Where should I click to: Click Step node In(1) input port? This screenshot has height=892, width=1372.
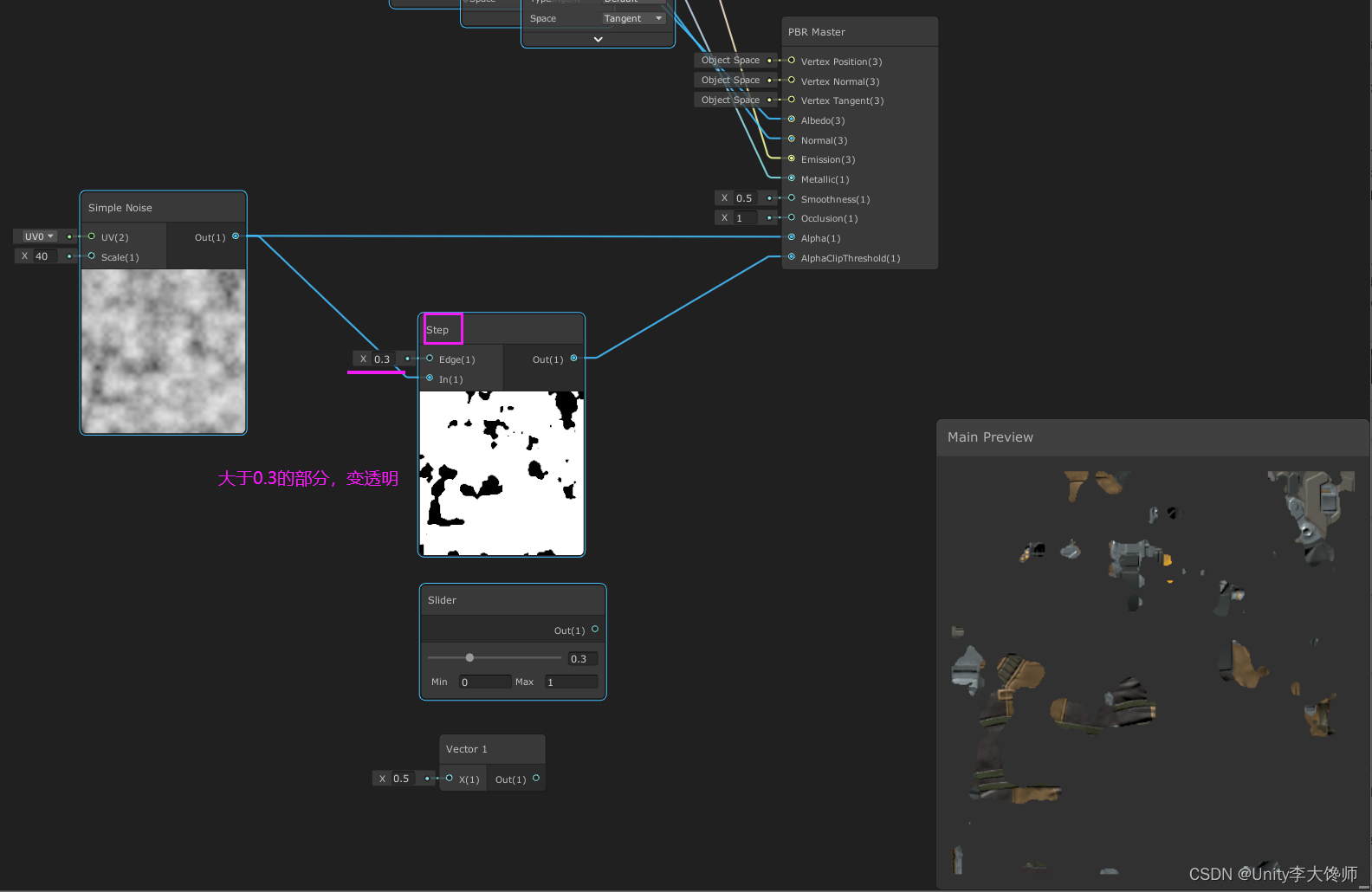(x=430, y=378)
